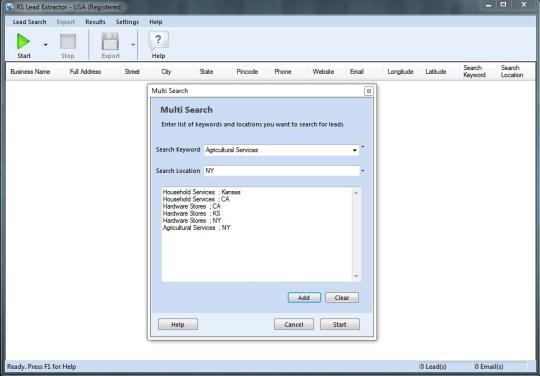Click the Phone column header
Viewport: 540px width, 376px height.
283,72
